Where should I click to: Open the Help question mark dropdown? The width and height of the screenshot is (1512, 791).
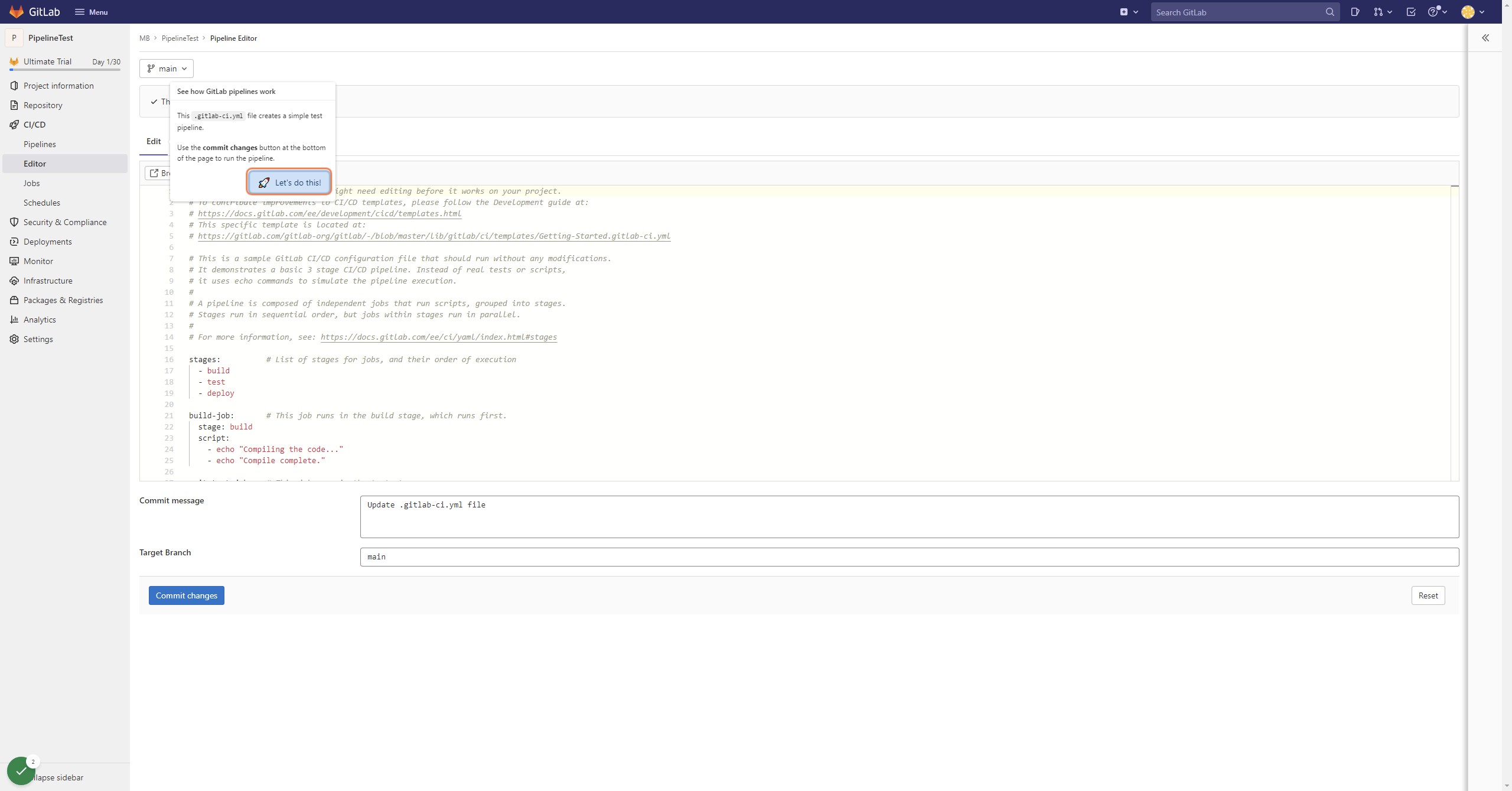click(1437, 12)
